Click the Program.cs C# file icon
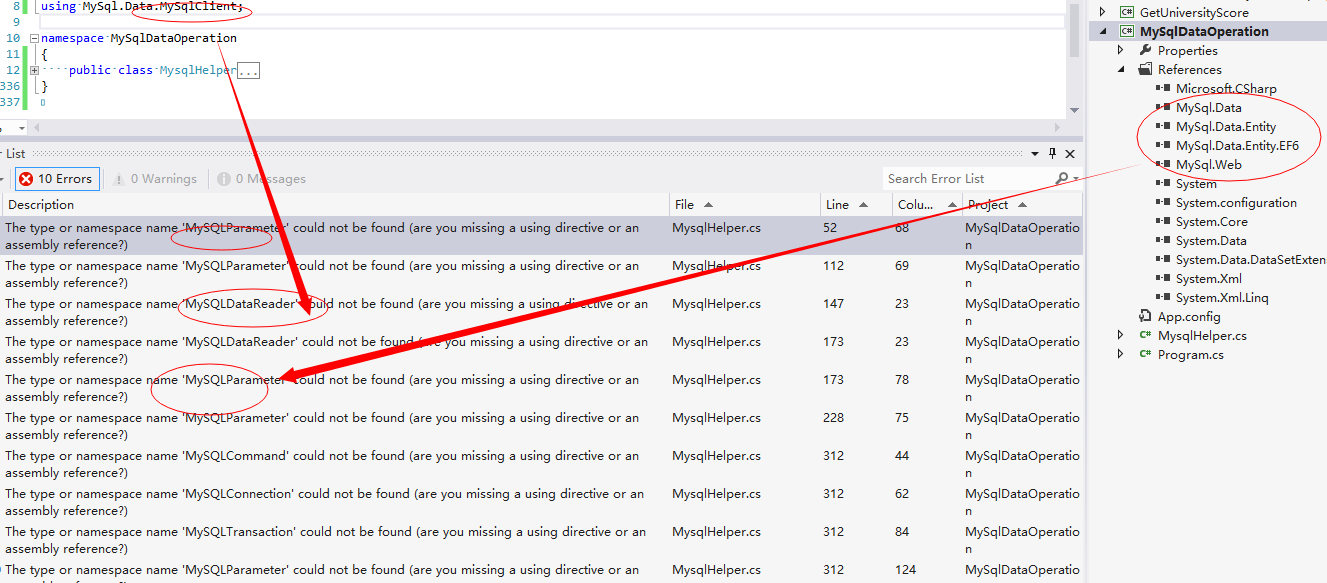 pyautogui.click(x=1145, y=354)
